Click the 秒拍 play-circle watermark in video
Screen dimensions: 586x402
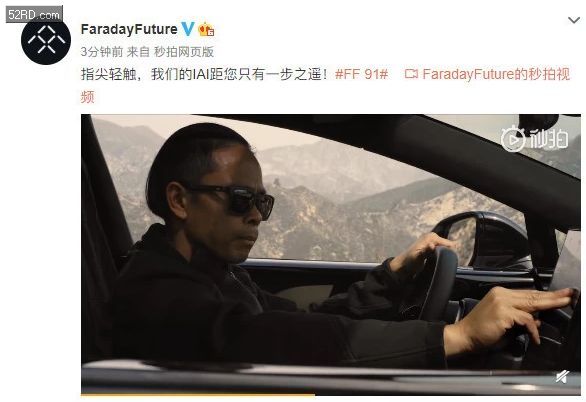(x=513, y=140)
